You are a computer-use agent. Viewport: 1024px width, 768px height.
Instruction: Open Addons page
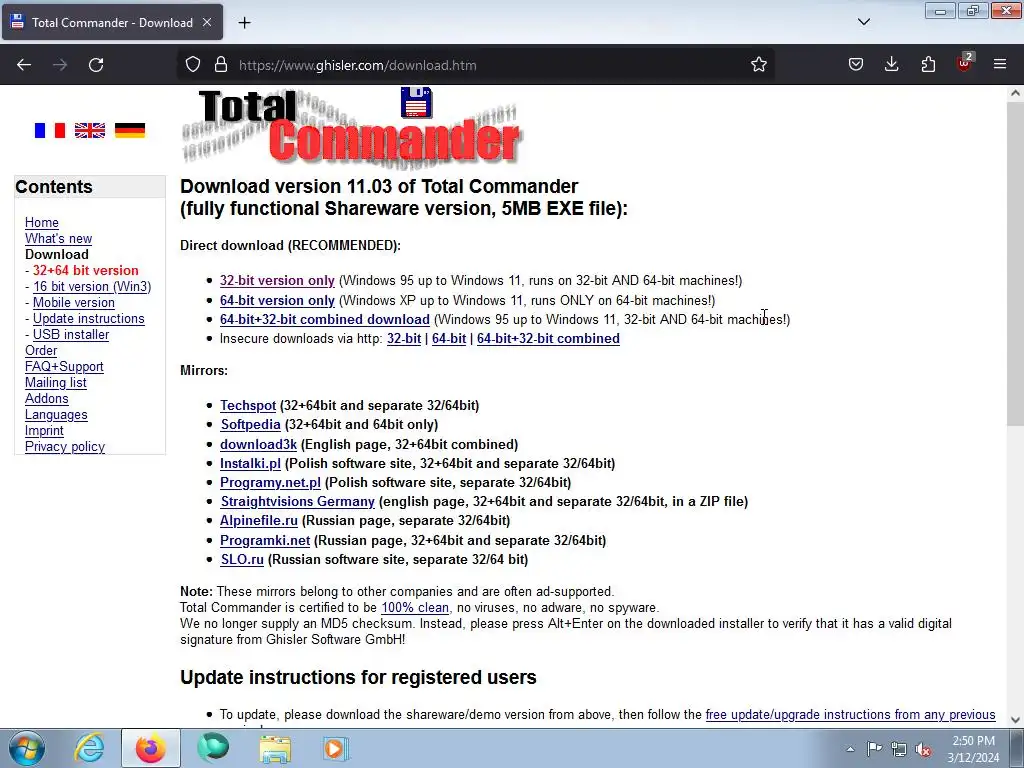(x=46, y=398)
